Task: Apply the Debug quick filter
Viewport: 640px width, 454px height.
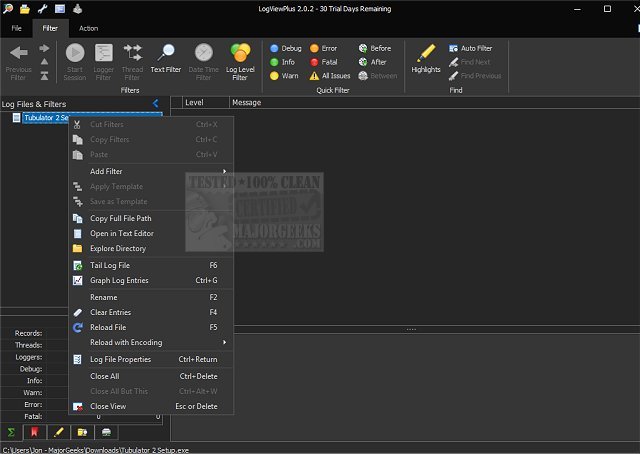Action: coord(286,48)
